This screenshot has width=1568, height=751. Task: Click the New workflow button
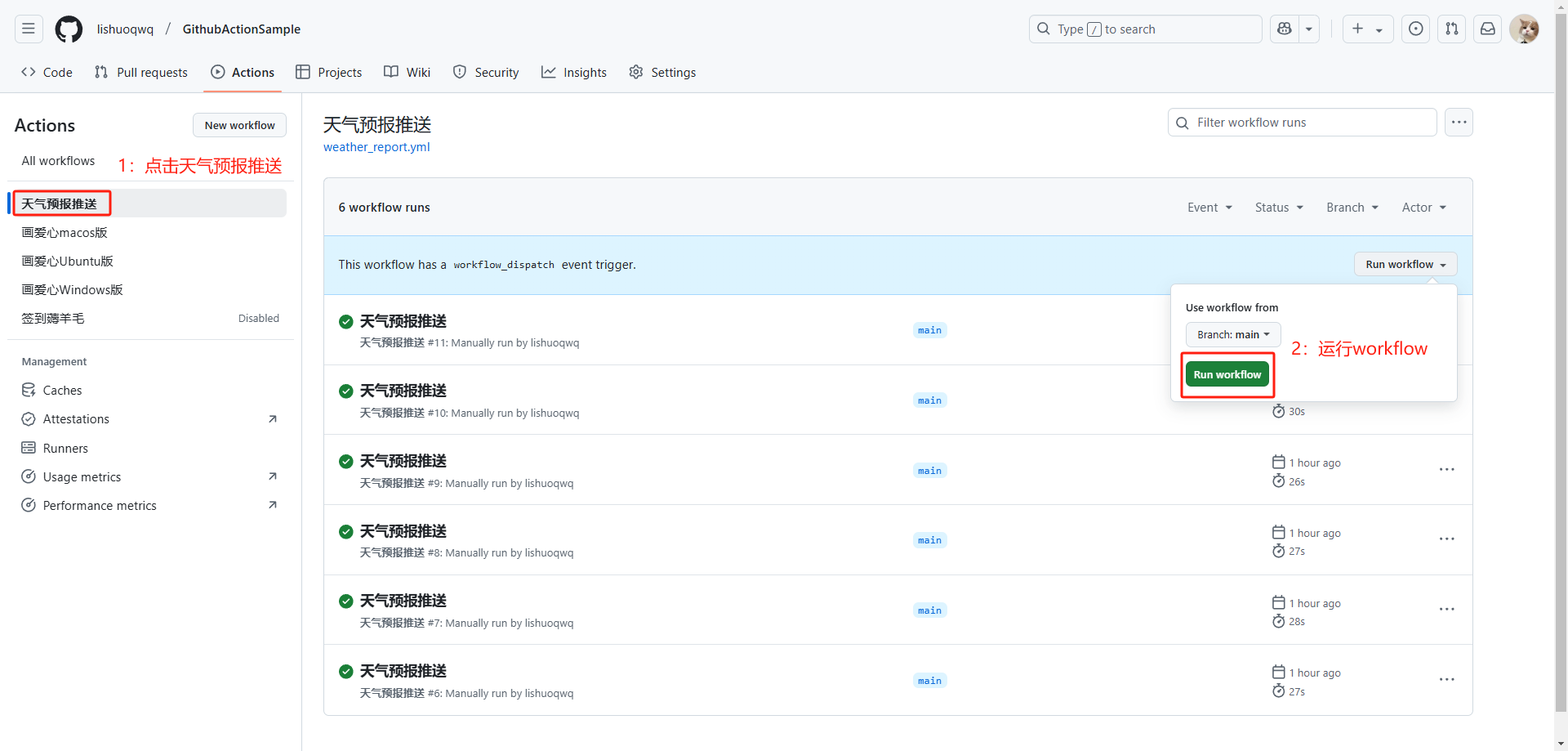pos(239,126)
